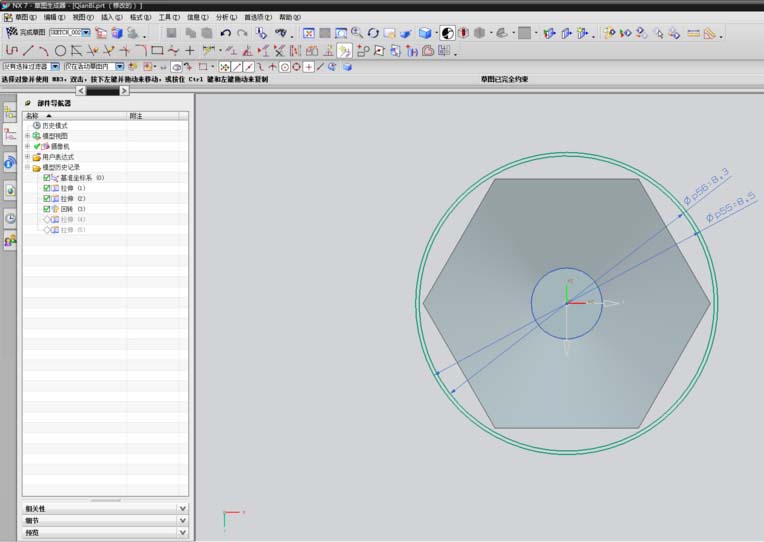The image size is (764, 542).
Task: Click the Undo arrow icon
Action: coord(225,33)
